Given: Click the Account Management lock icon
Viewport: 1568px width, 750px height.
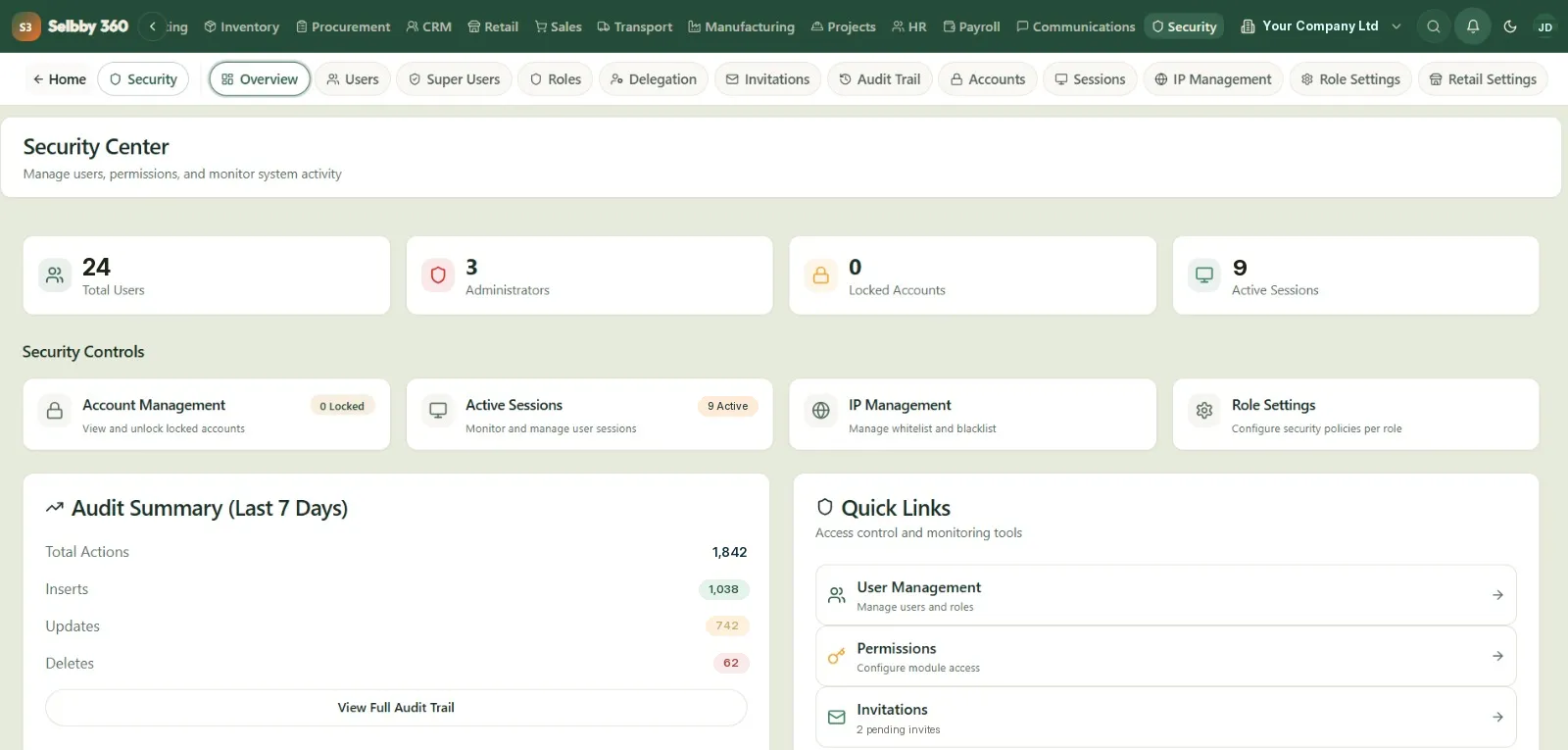Looking at the screenshot, I should 55,411.
